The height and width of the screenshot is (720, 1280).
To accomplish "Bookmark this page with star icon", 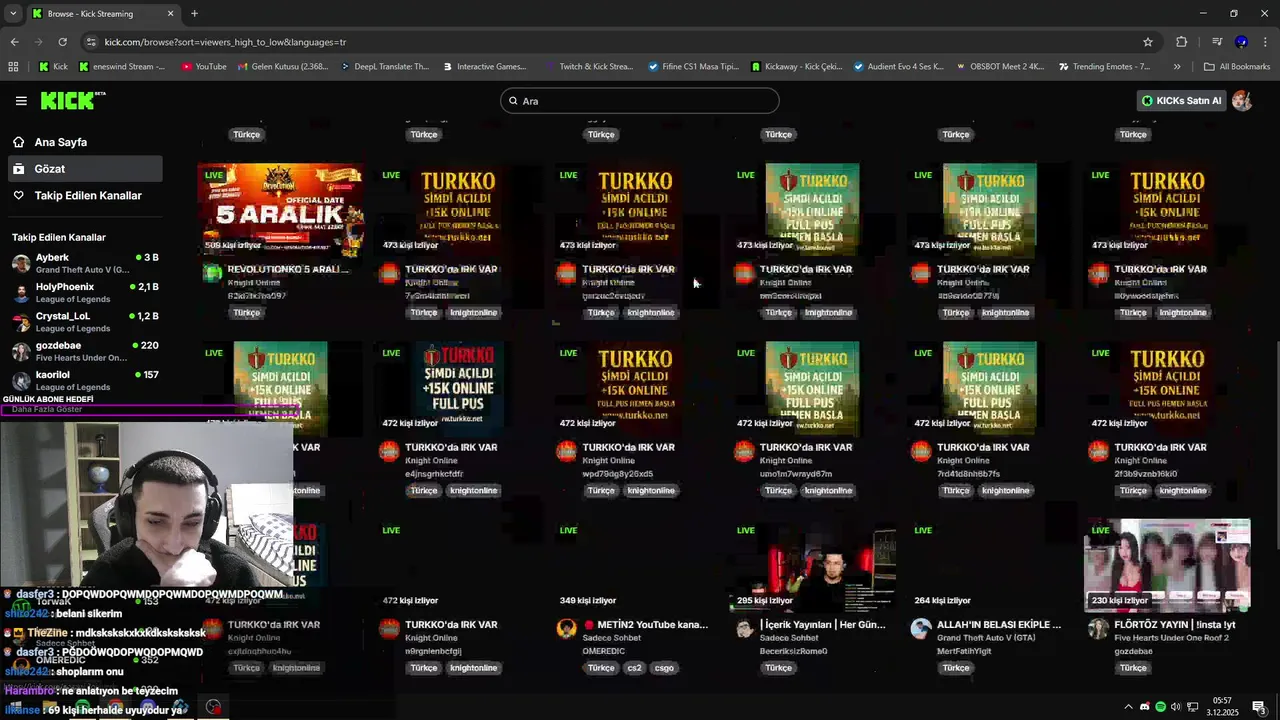I will tap(1148, 42).
